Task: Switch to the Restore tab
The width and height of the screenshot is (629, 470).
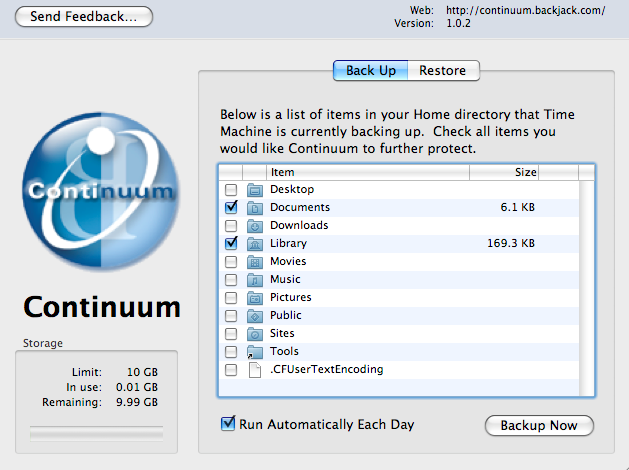Action: 443,71
